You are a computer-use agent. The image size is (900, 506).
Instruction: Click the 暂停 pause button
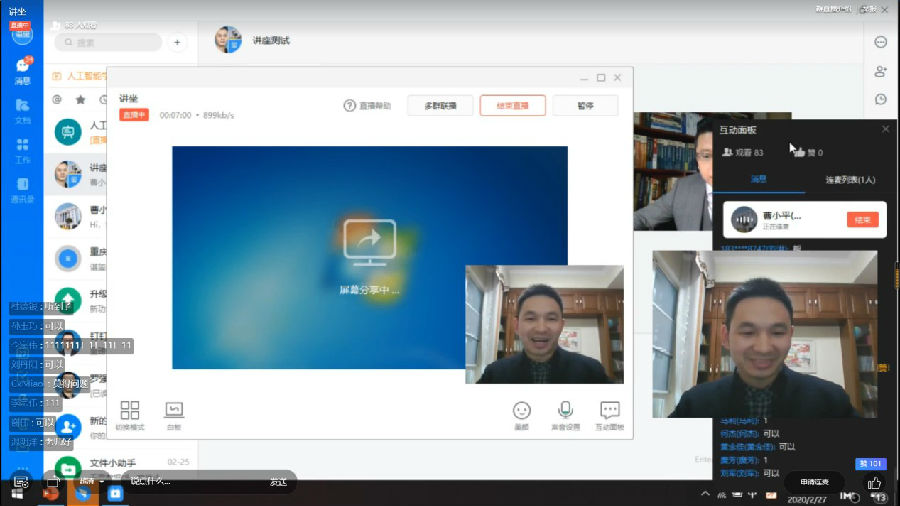point(585,106)
